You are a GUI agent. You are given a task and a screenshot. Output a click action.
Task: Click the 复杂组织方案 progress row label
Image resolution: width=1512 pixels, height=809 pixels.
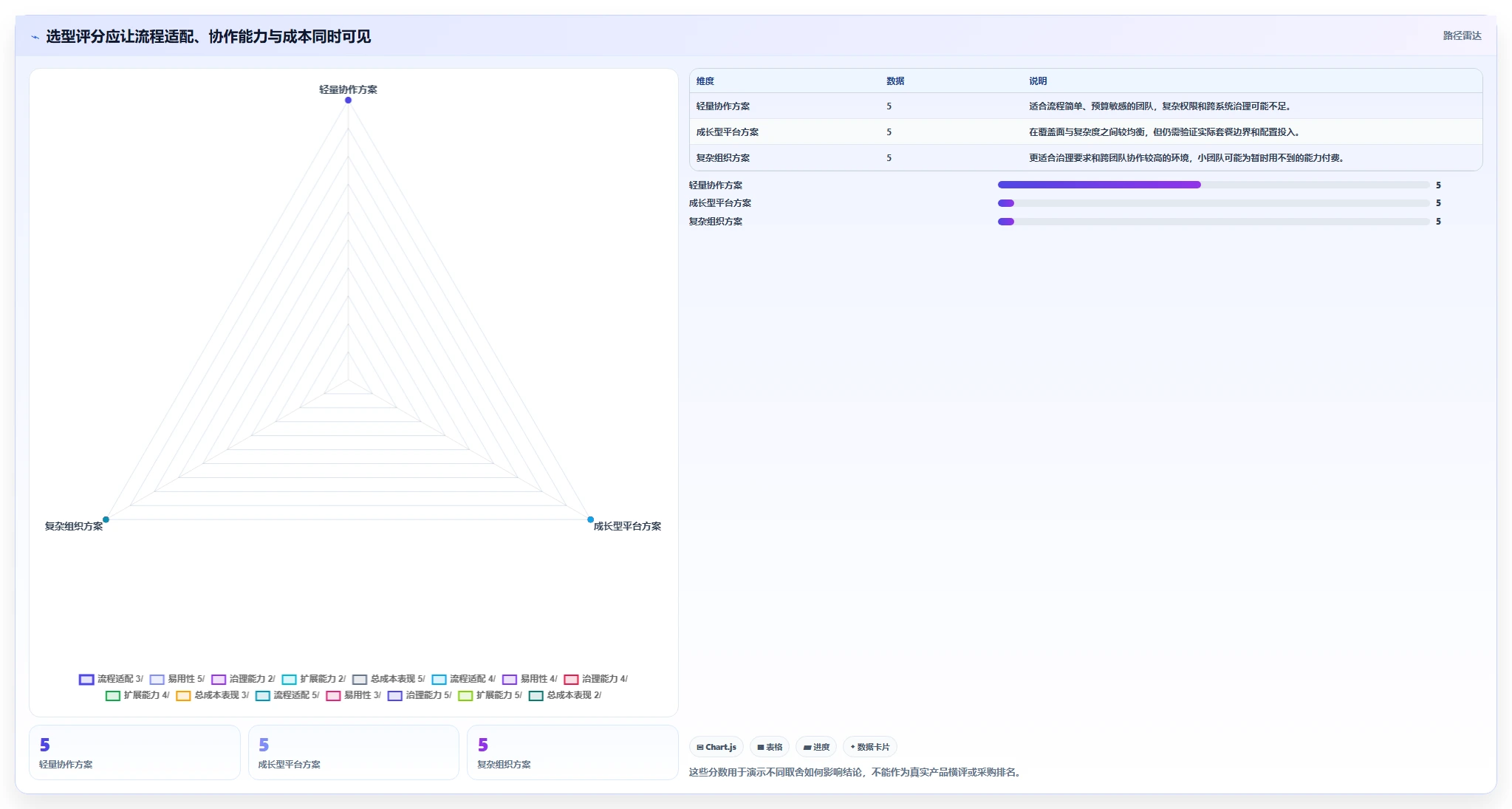715,222
